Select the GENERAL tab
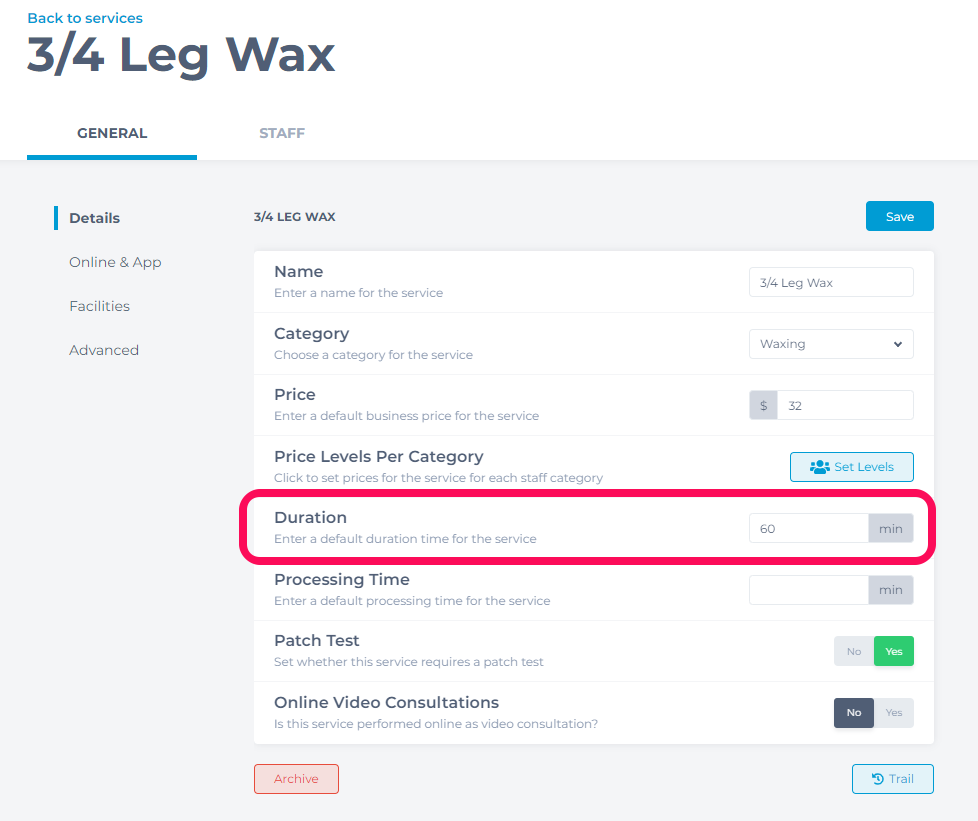The width and height of the screenshot is (978, 821). pos(112,133)
